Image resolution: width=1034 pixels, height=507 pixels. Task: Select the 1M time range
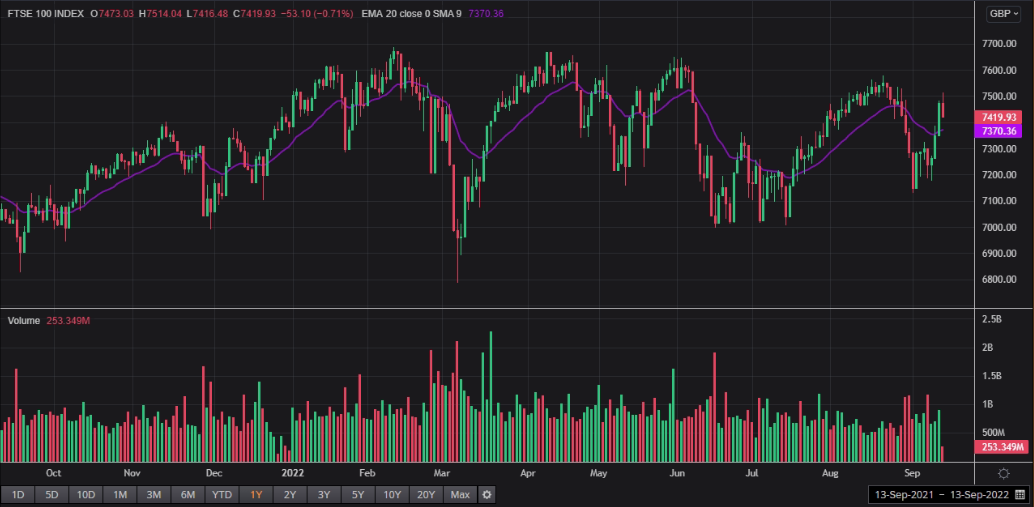point(120,494)
